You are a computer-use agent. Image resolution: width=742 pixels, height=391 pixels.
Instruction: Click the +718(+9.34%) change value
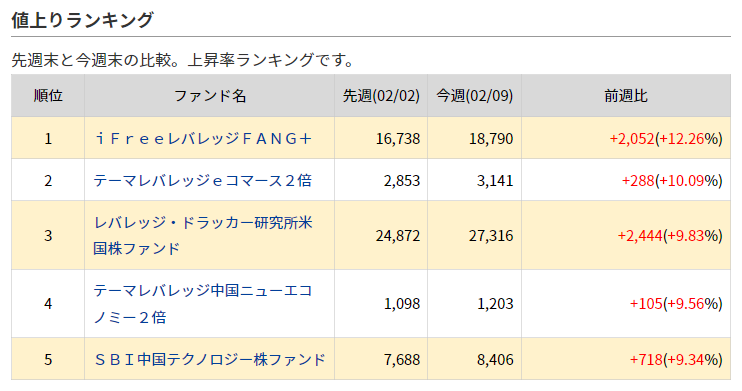pyautogui.click(x=676, y=359)
